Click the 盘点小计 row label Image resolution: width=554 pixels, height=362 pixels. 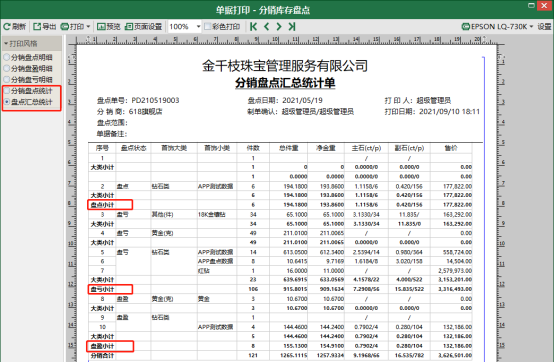[x=102, y=205]
